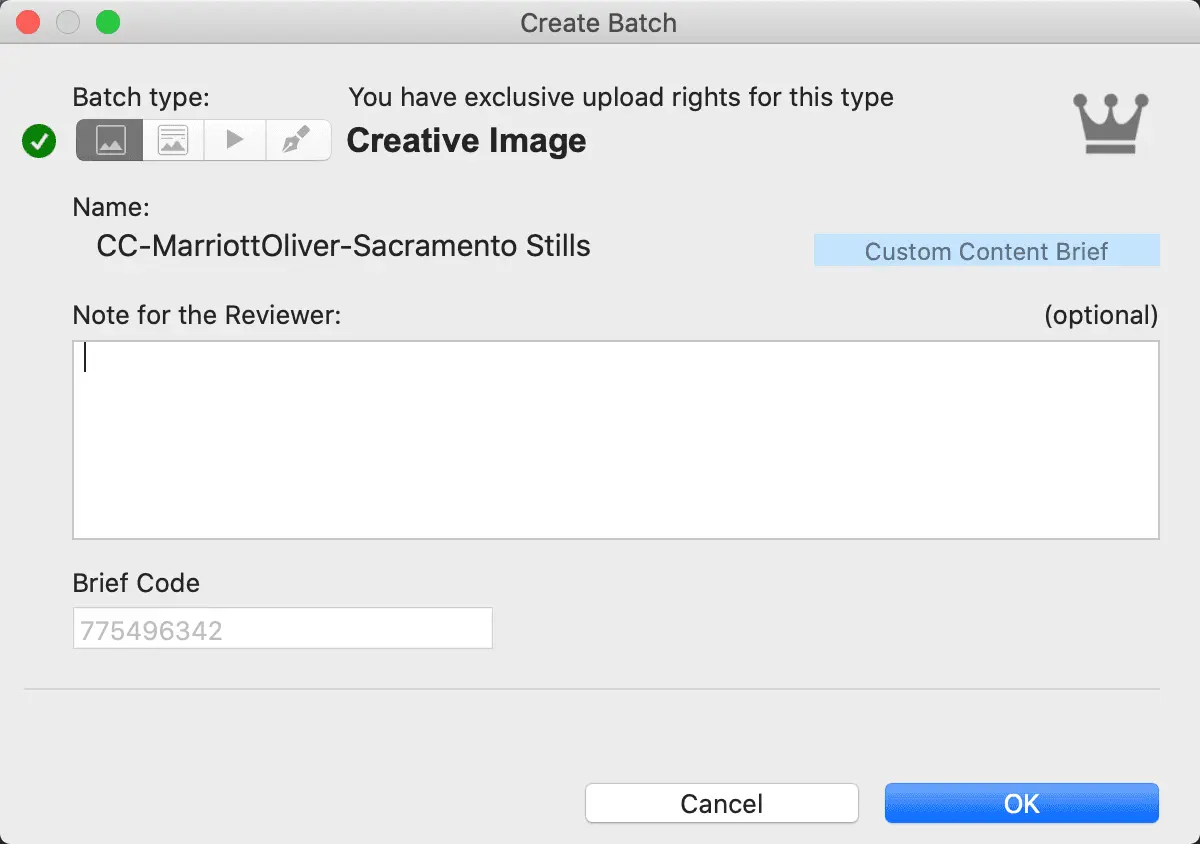
Task: Click the Note for the Reviewer label
Action: tap(207, 316)
